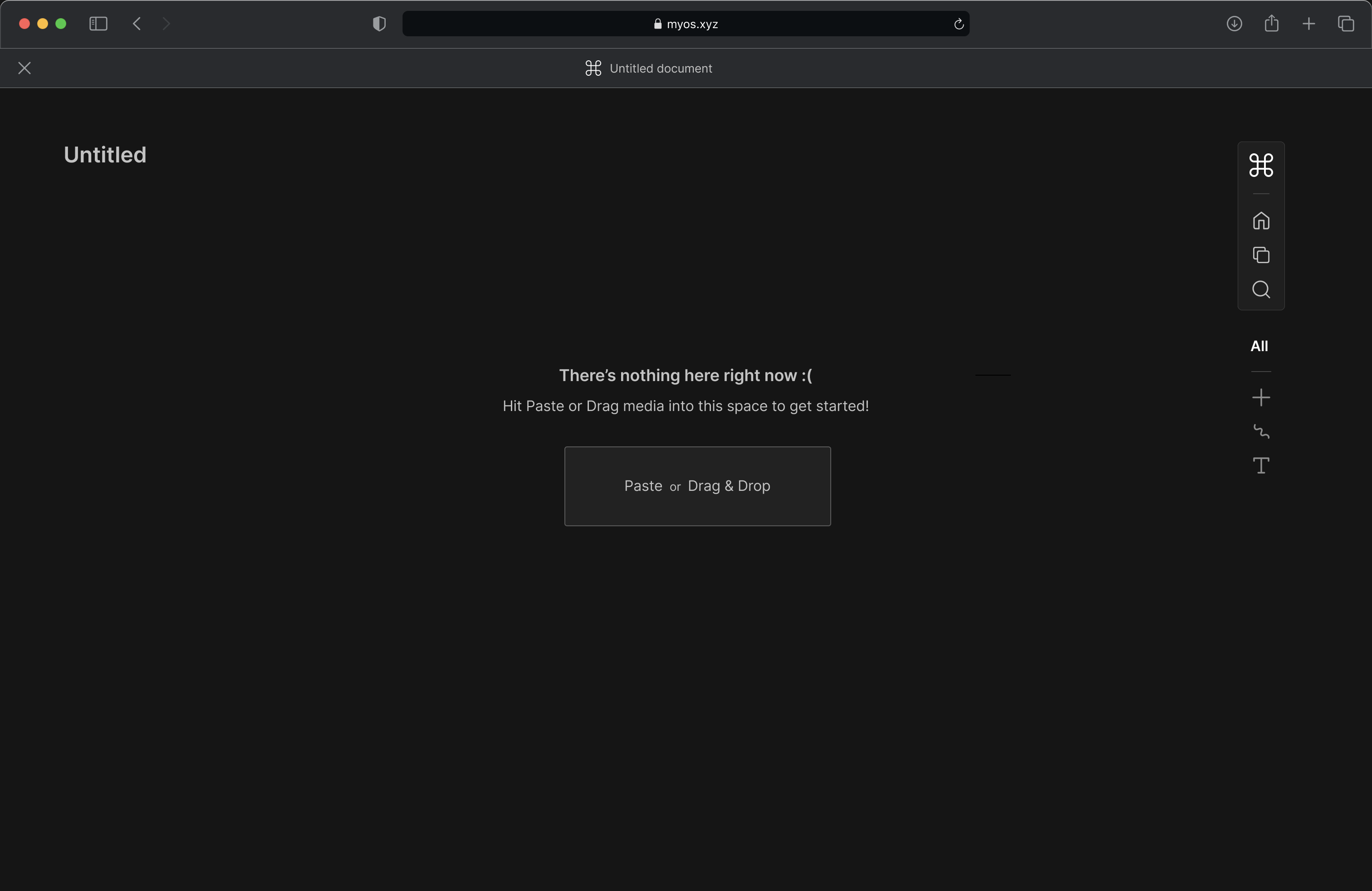Click the myos.xyz address bar
Screen dimensions: 1372x891
pos(686,24)
